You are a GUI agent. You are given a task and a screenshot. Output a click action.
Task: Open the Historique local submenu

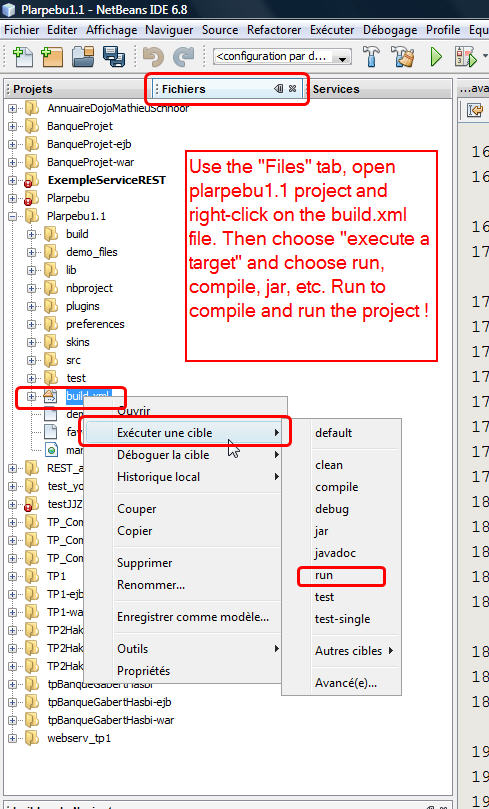[x=183, y=477]
